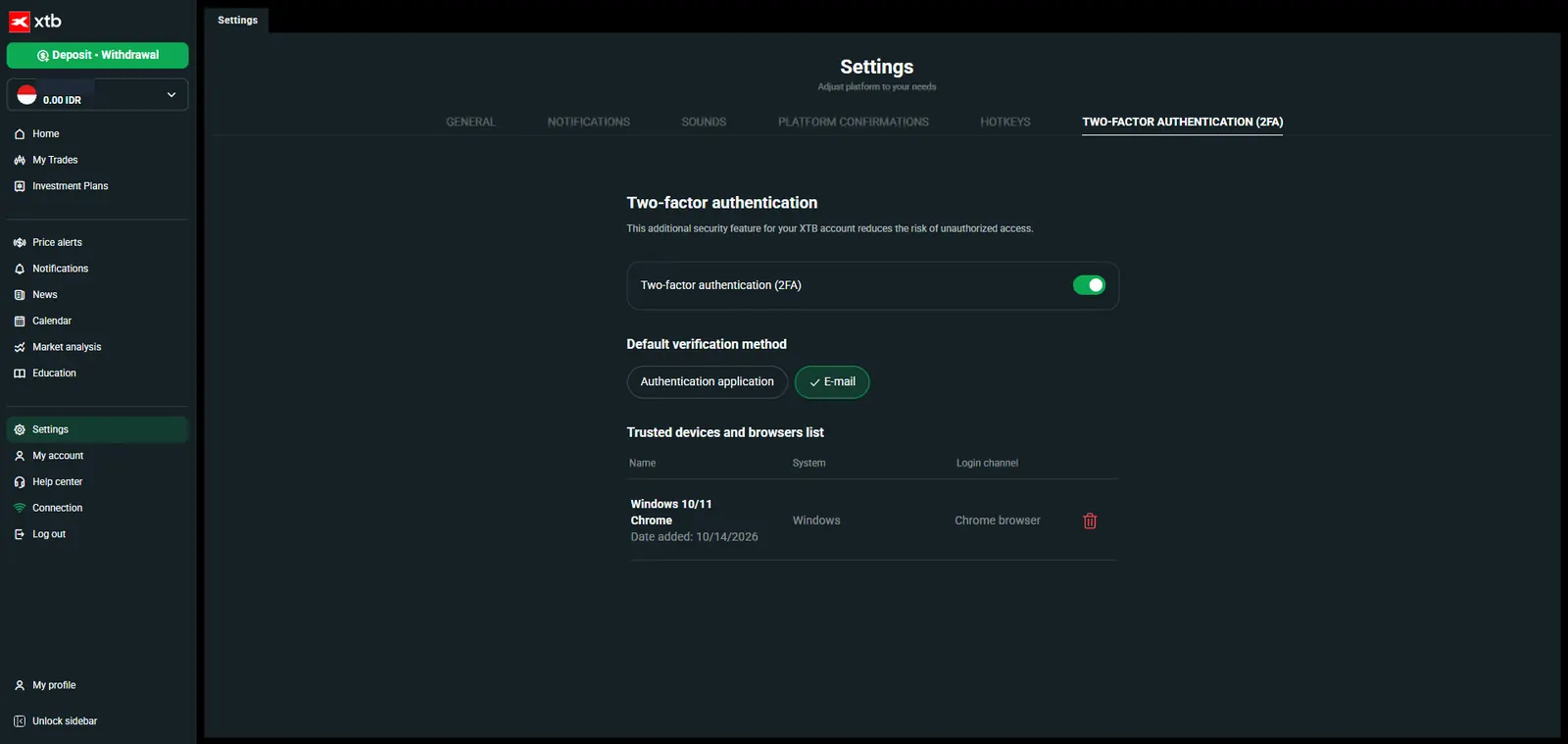
Task: Click the Notifications bell icon
Action: (20, 269)
